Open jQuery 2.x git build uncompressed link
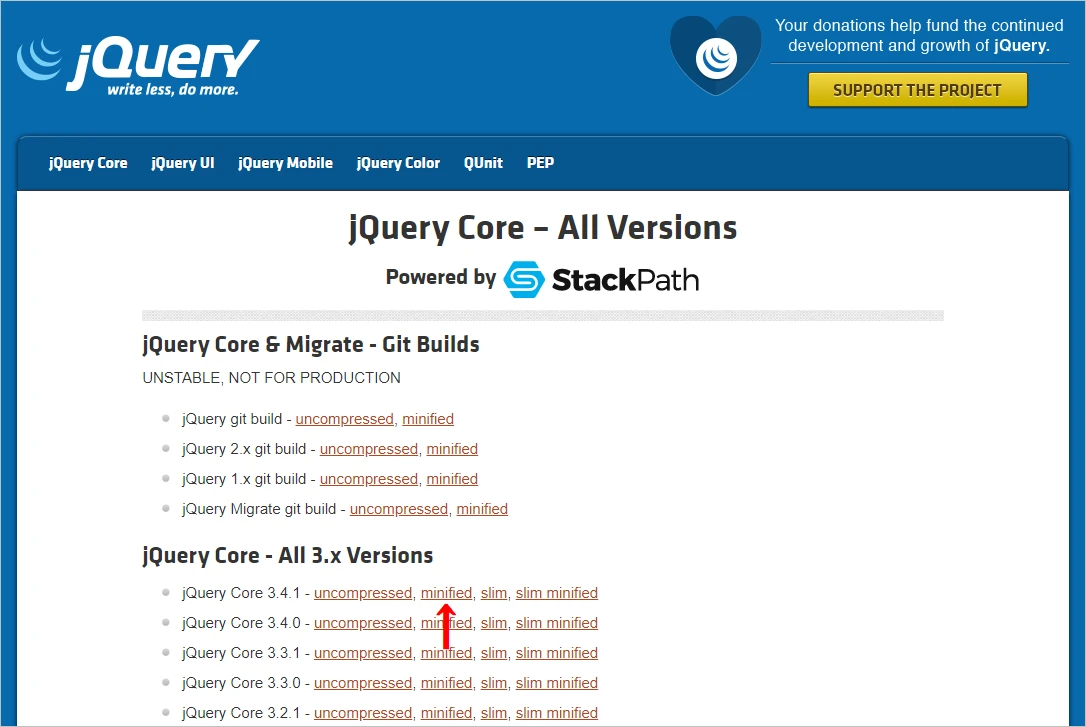 [369, 449]
